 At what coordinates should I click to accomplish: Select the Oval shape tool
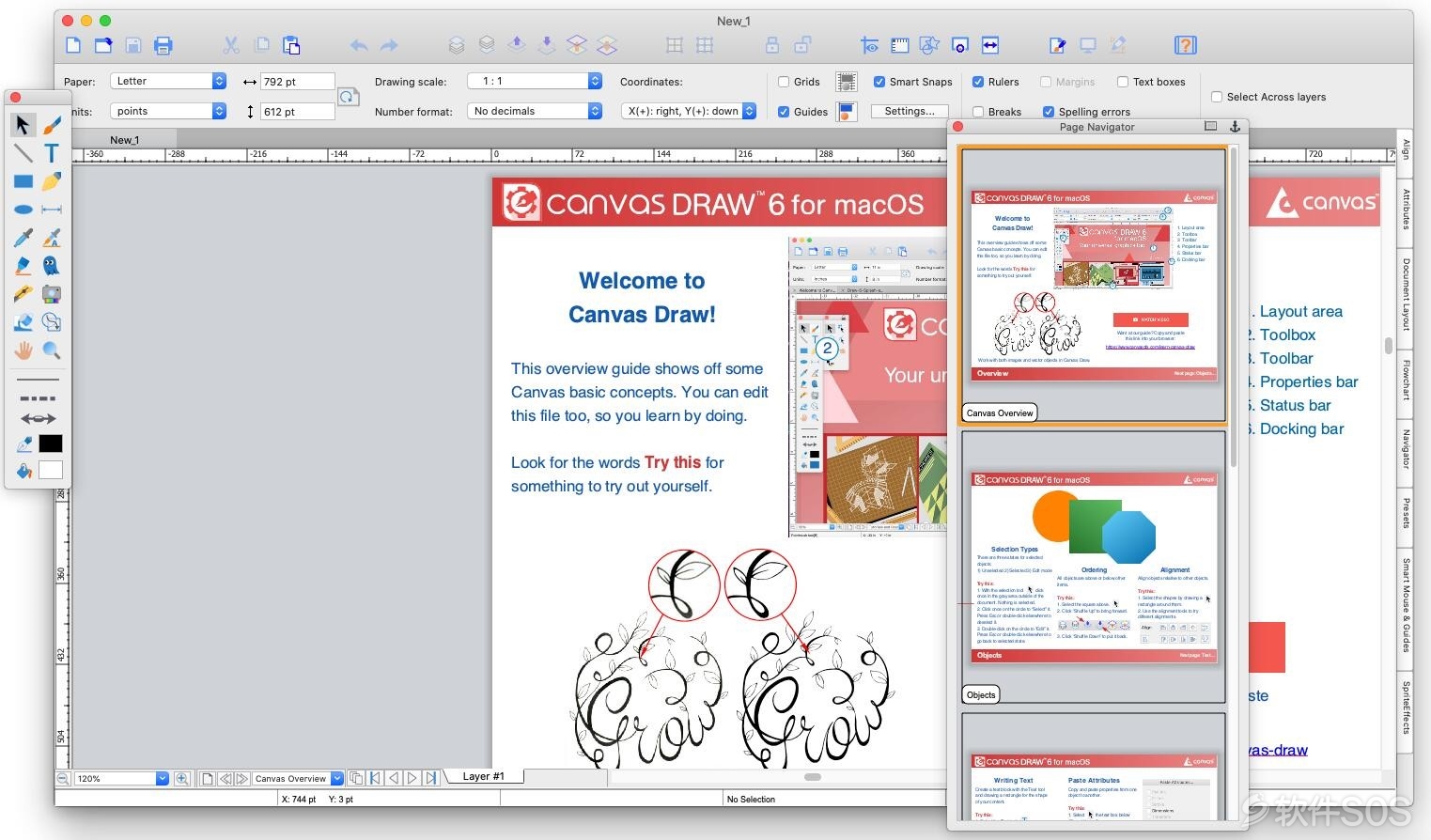tap(23, 210)
